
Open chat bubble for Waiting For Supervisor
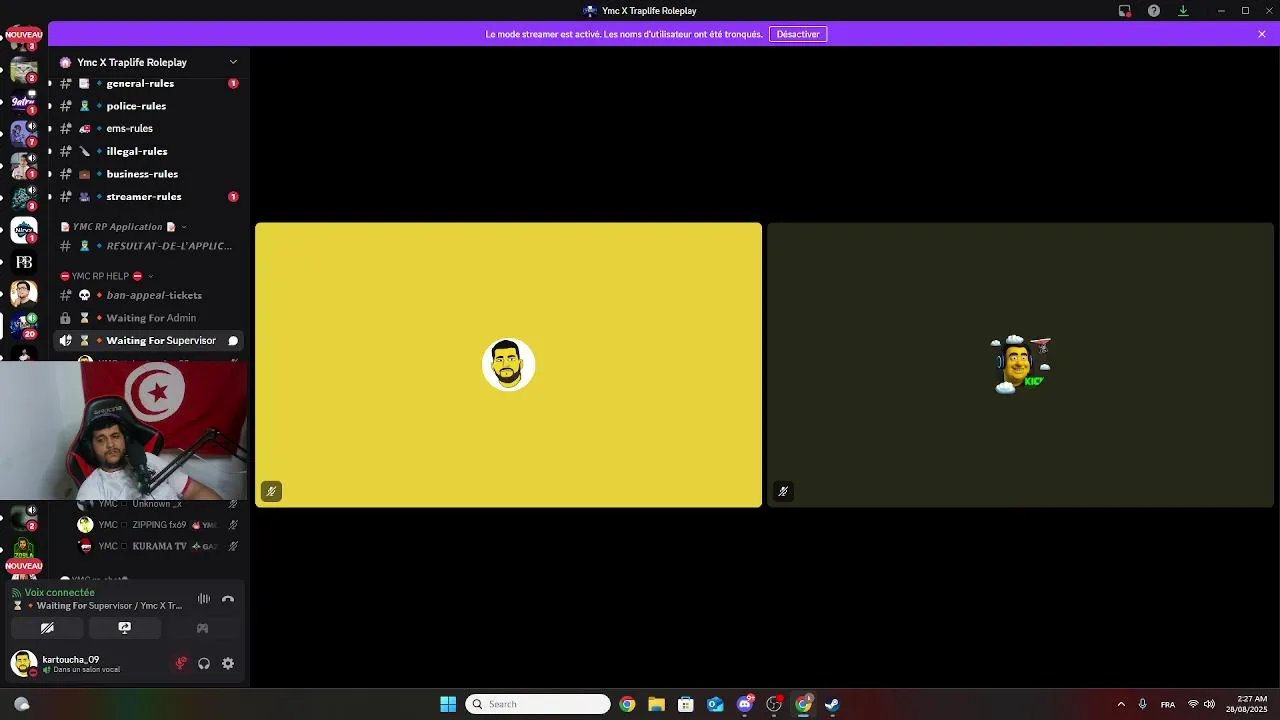click(x=233, y=341)
